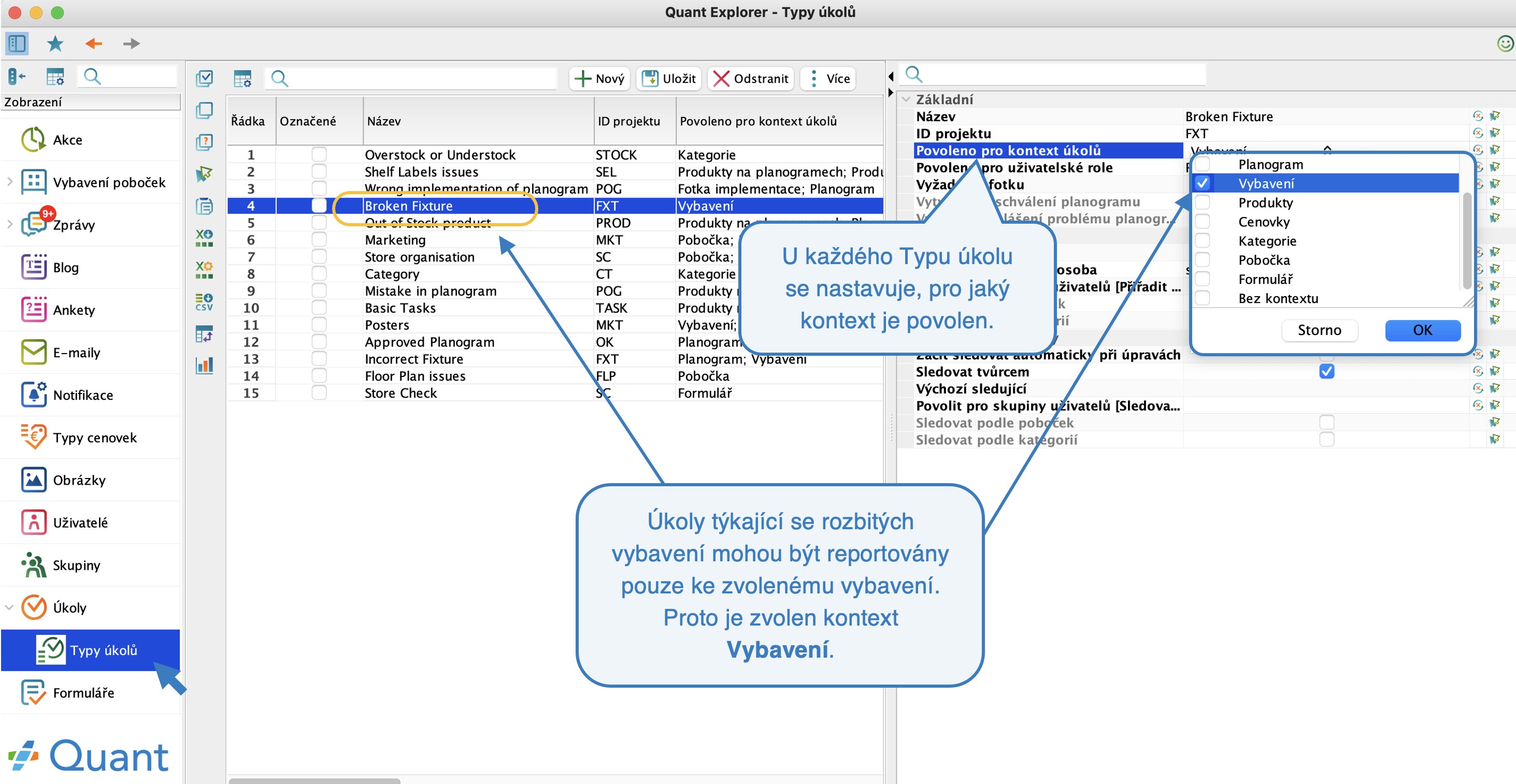The width and height of the screenshot is (1516, 784).
Task: Check the Pobočka context option
Action: (x=1203, y=259)
